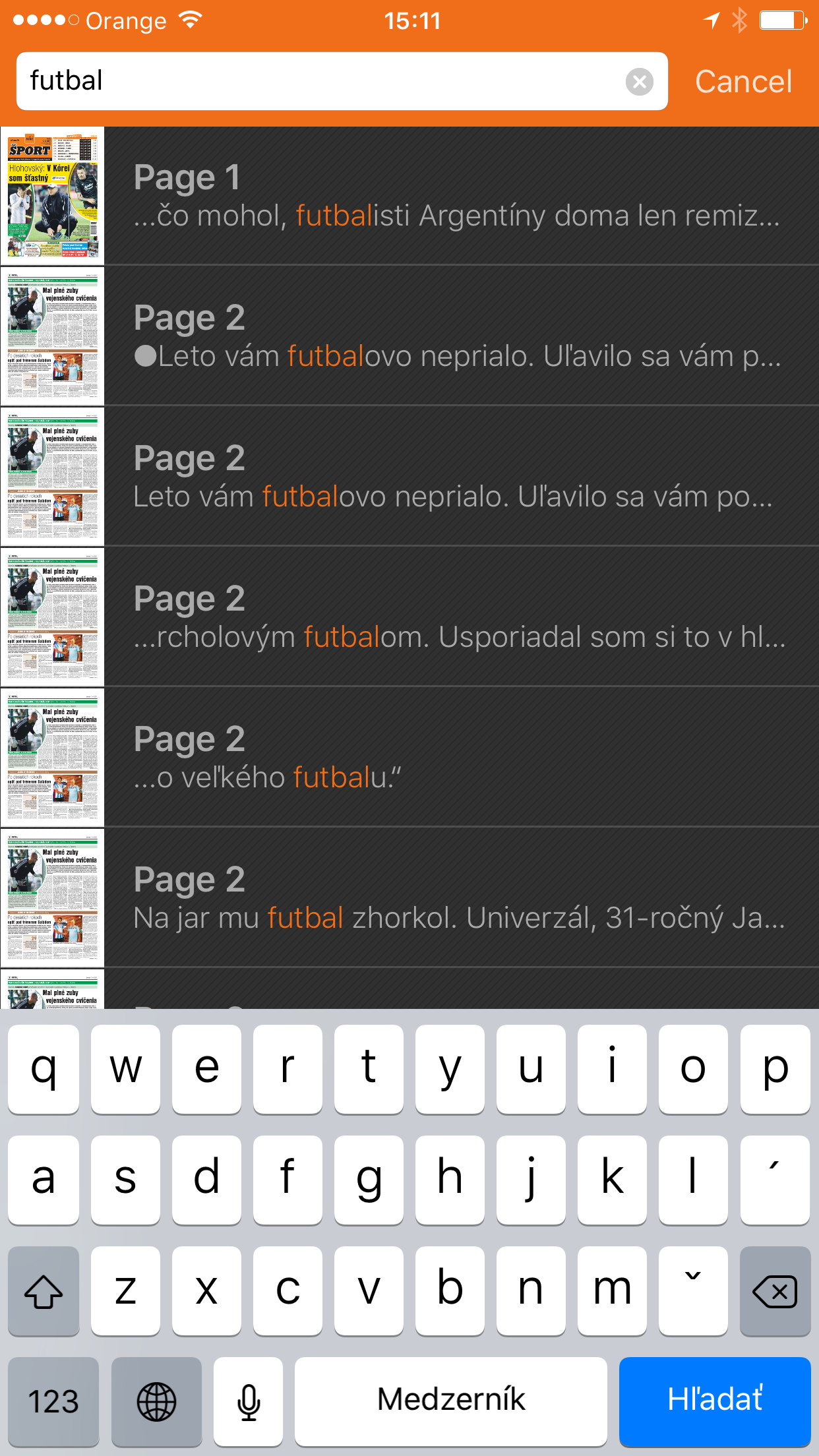
Task: Tap the t key
Action: tap(369, 1069)
